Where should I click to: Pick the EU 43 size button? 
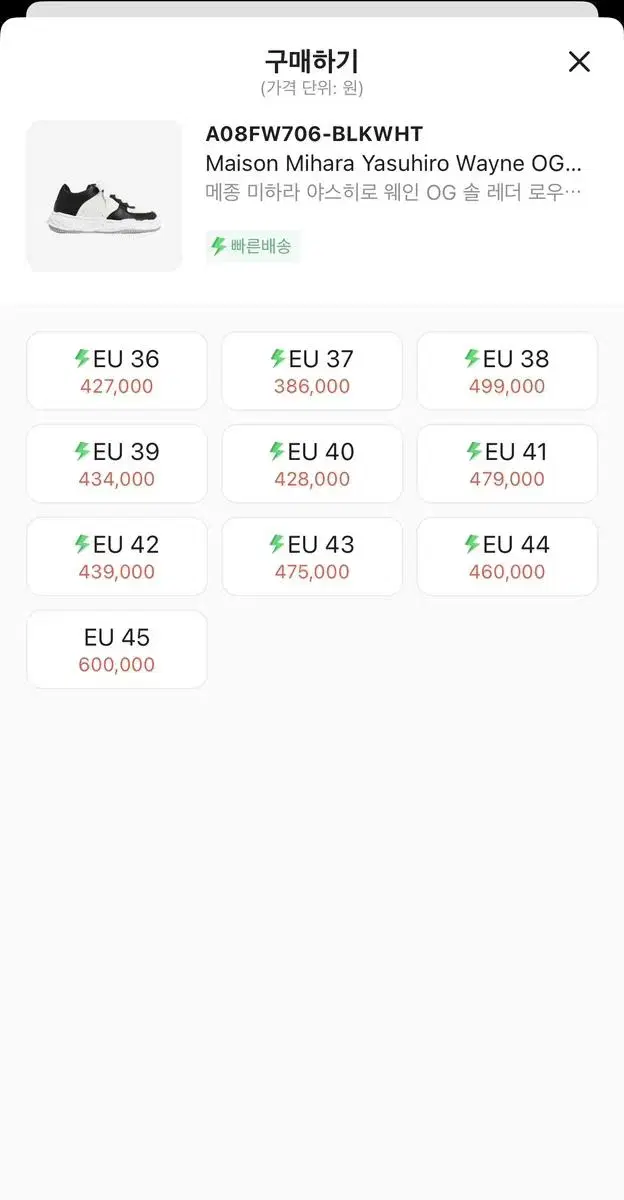tap(312, 557)
